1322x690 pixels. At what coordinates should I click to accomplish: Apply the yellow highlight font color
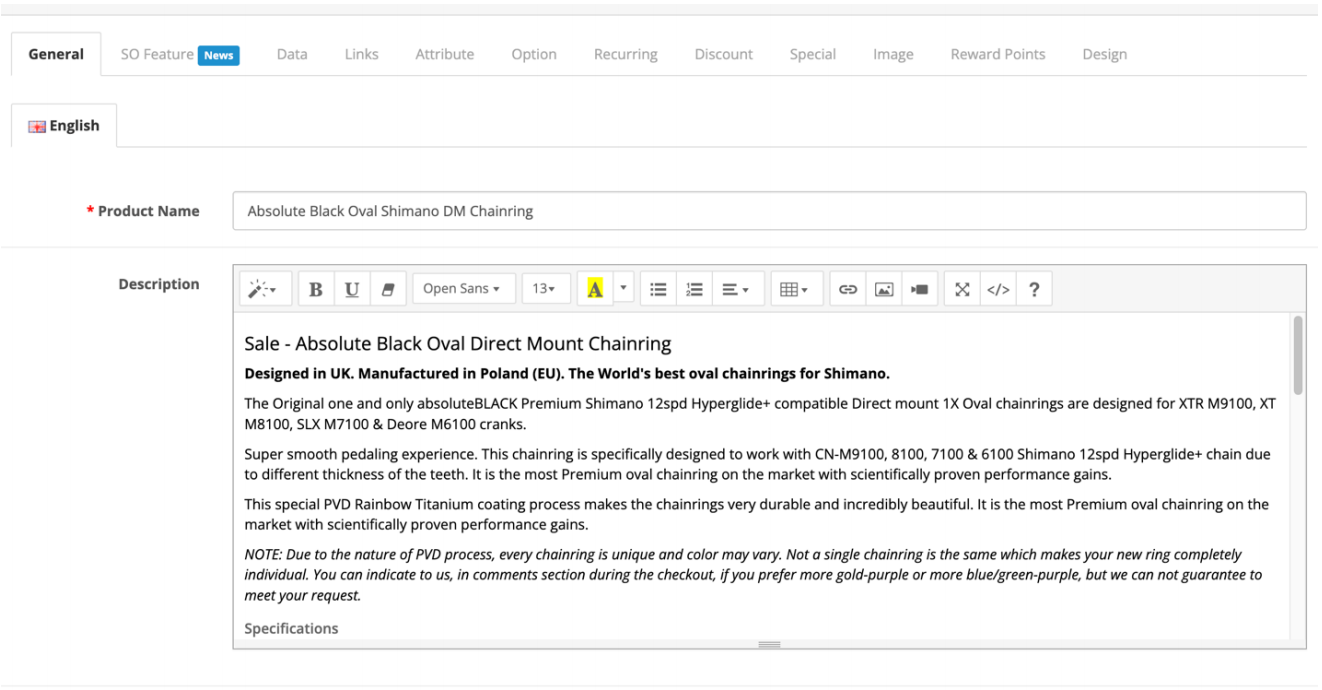click(x=595, y=289)
